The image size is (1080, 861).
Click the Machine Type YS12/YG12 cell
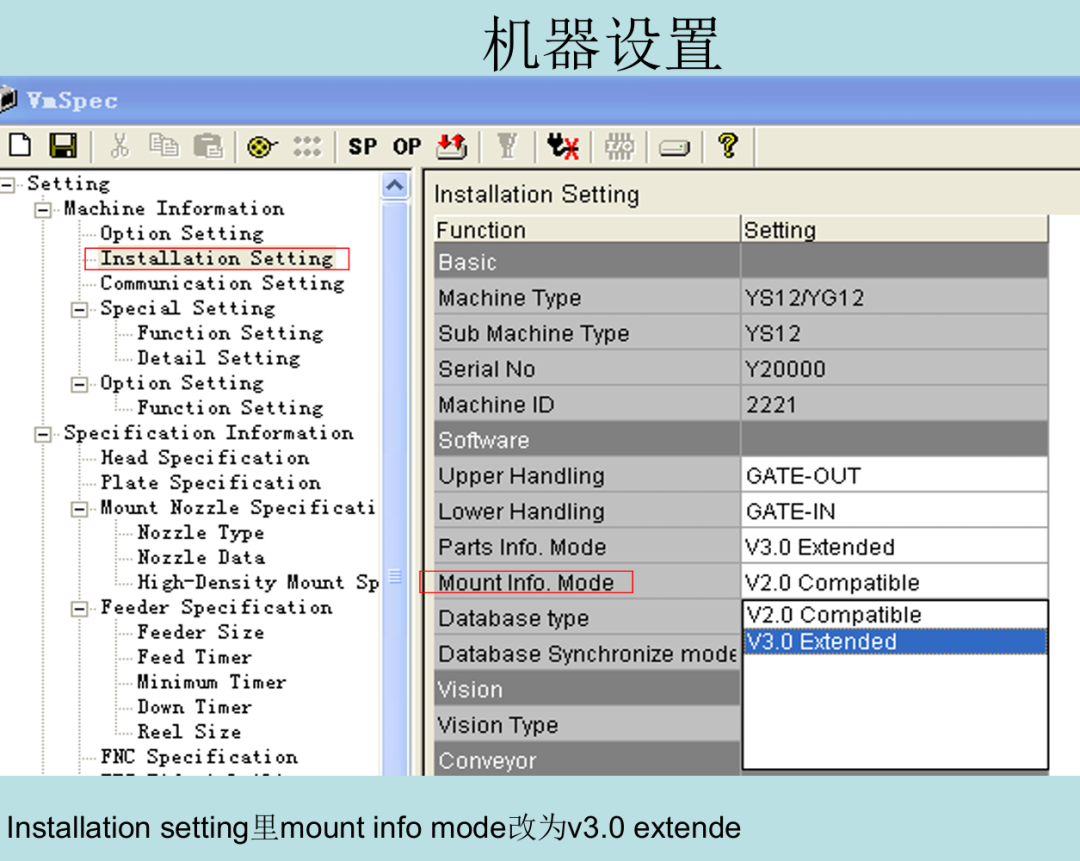894,298
